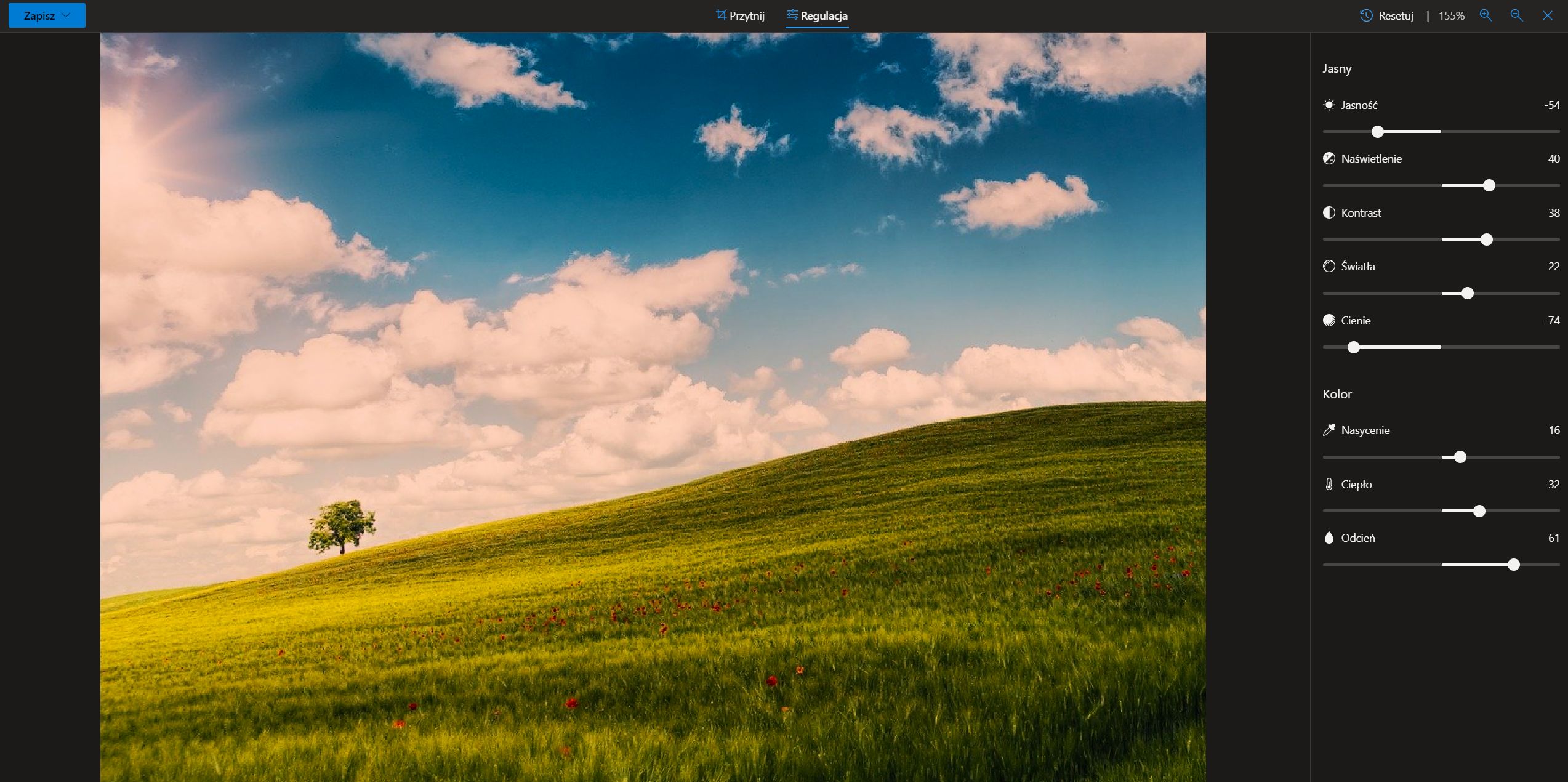Screen dimensions: 1568x782
Task: Click the Jasność slider handle
Action: [1378, 131]
